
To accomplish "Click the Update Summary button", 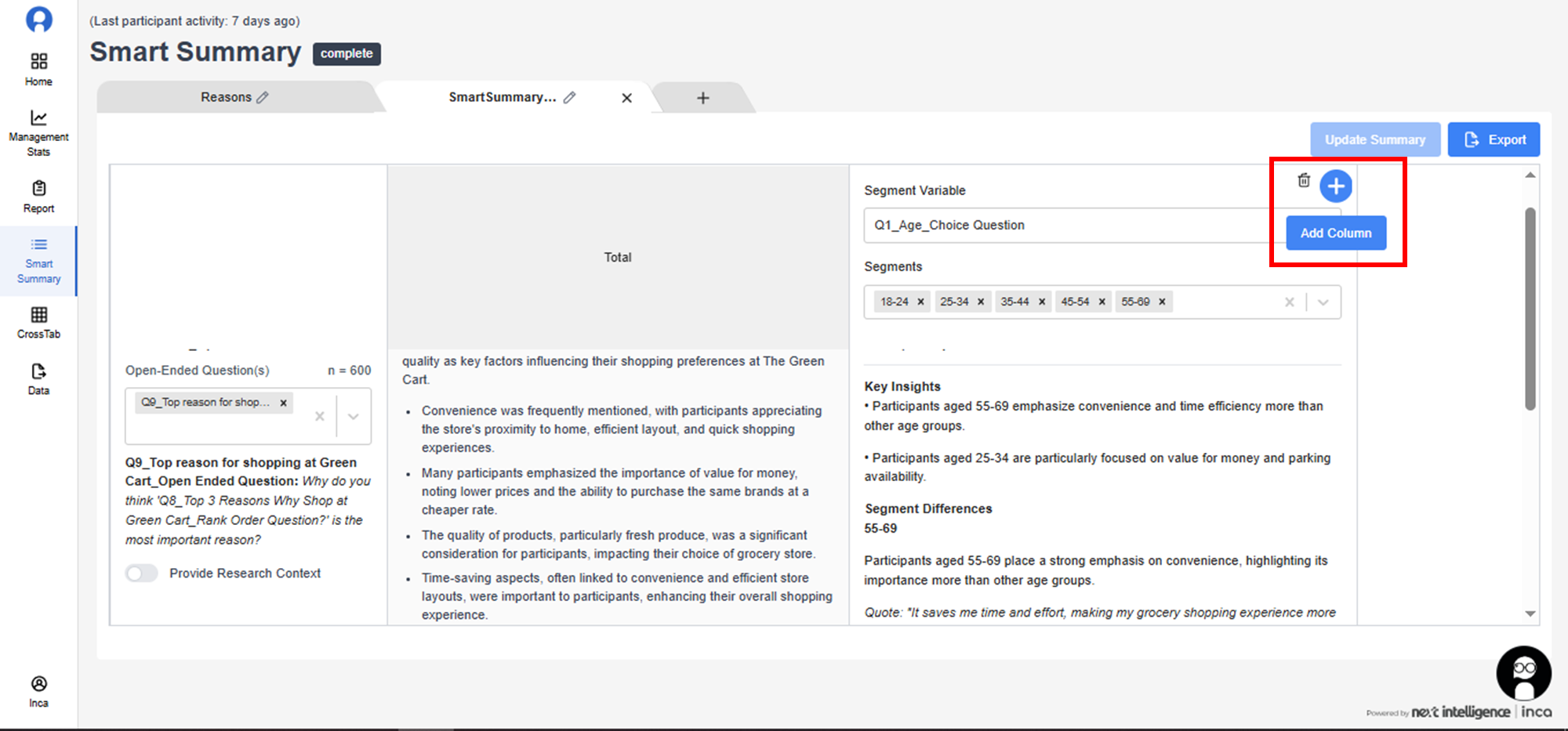I will [x=1374, y=139].
